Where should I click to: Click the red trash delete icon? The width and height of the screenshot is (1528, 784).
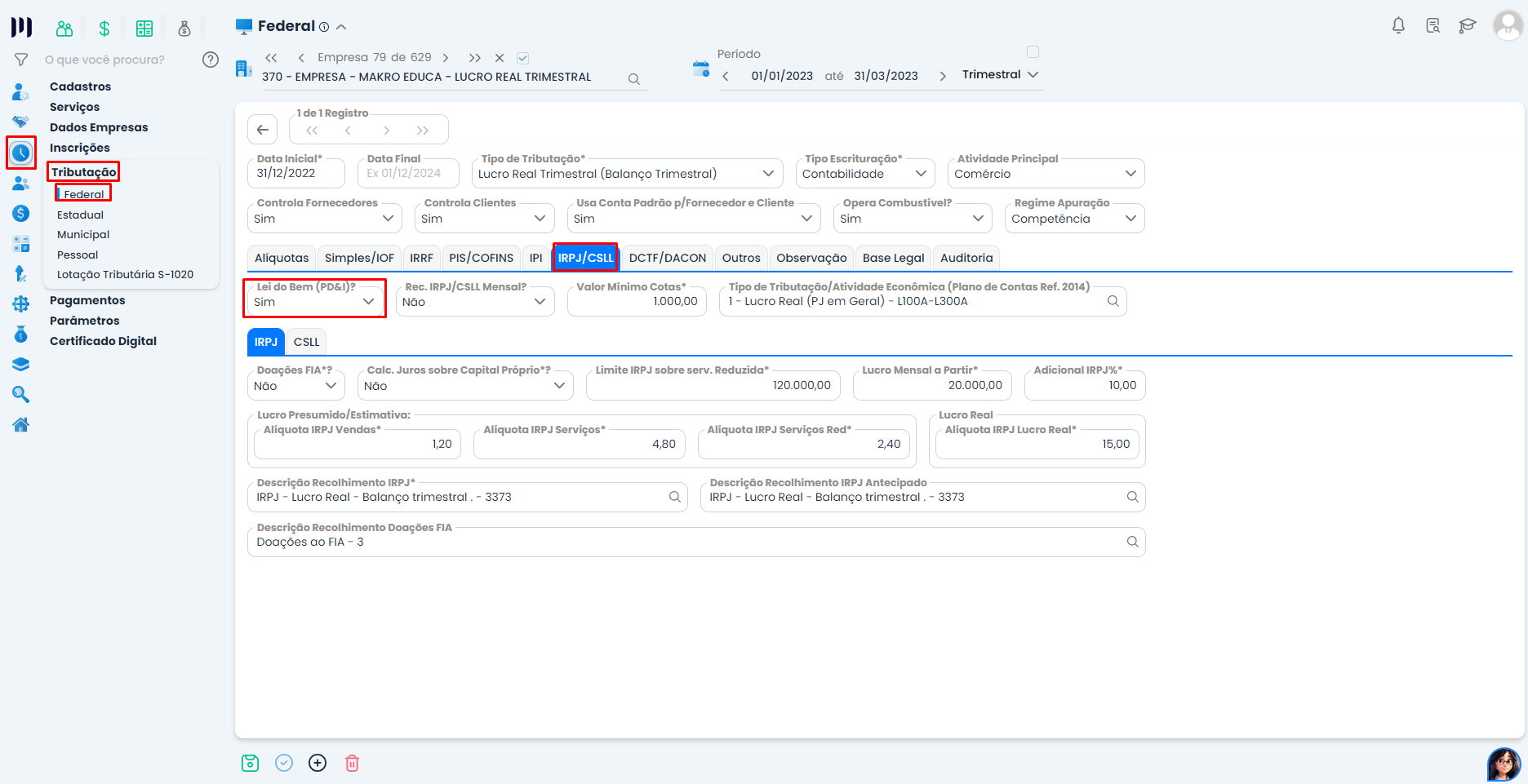[x=352, y=763]
